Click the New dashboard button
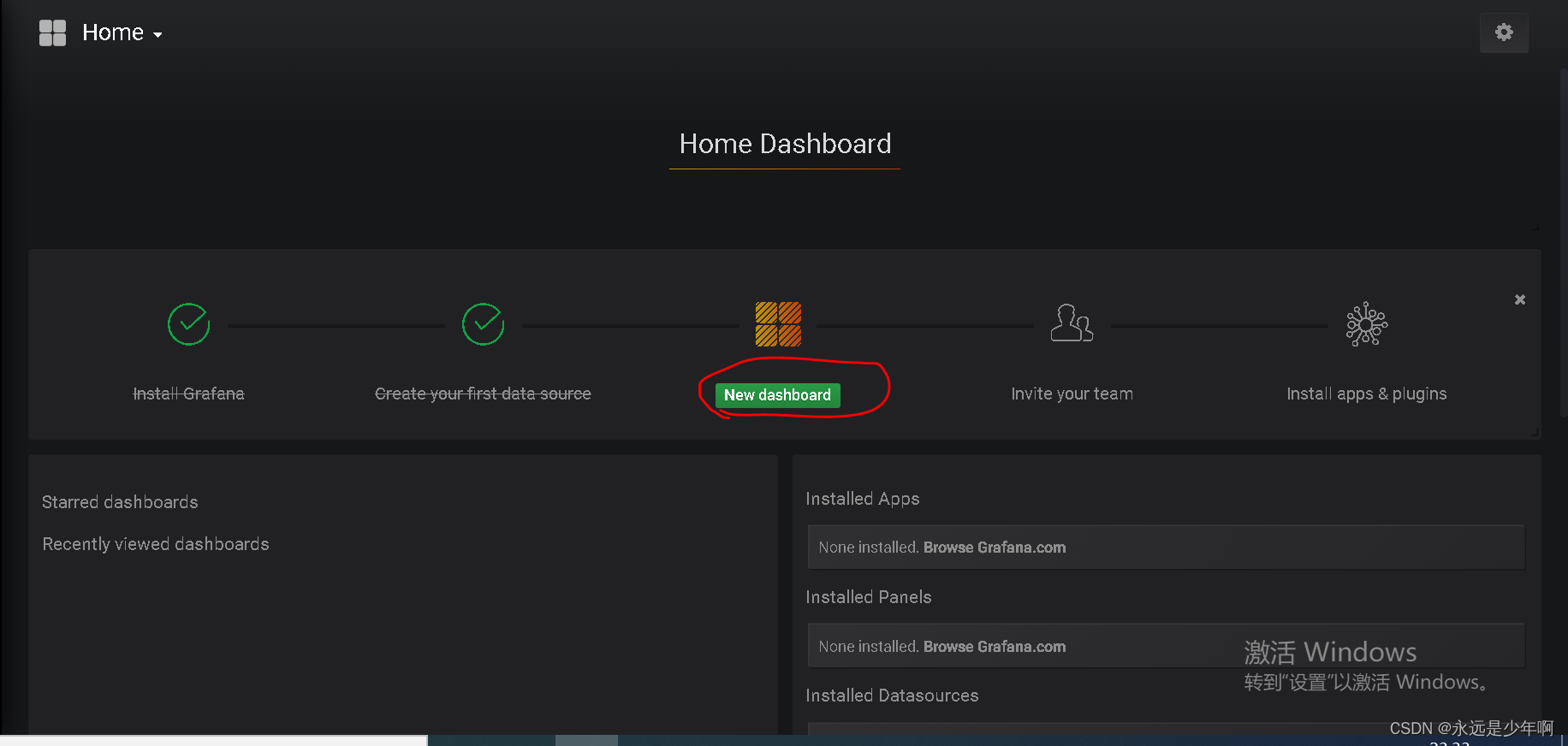The height and width of the screenshot is (746, 1568). pos(778,394)
